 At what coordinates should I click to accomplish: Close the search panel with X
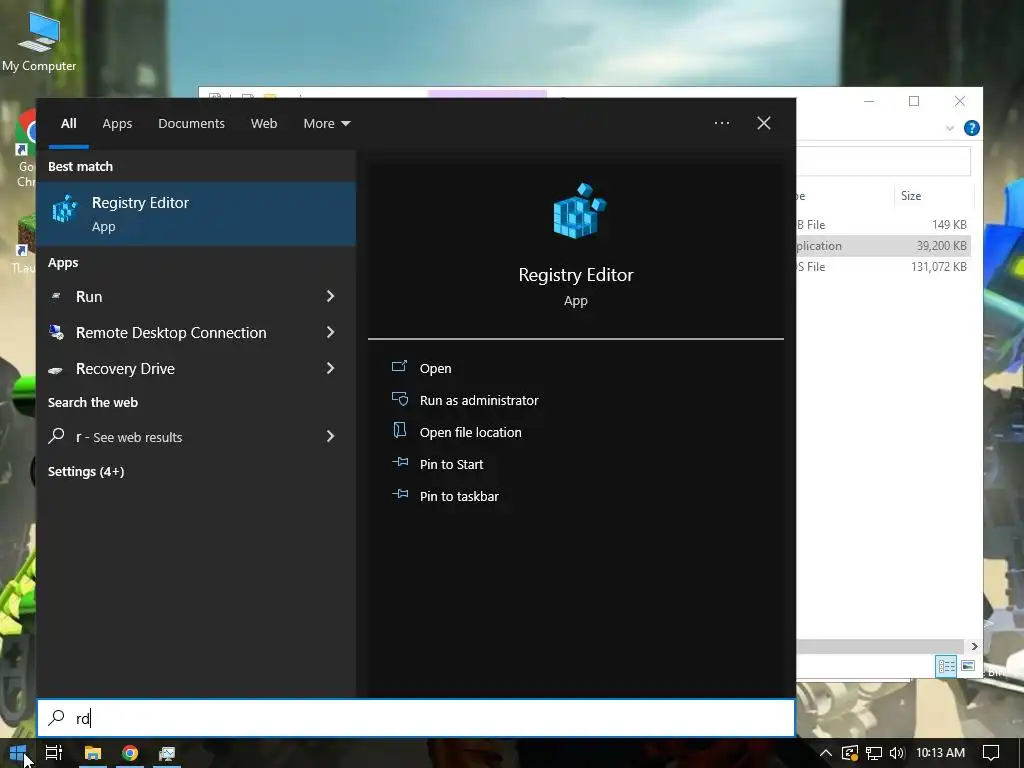coord(763,123)
